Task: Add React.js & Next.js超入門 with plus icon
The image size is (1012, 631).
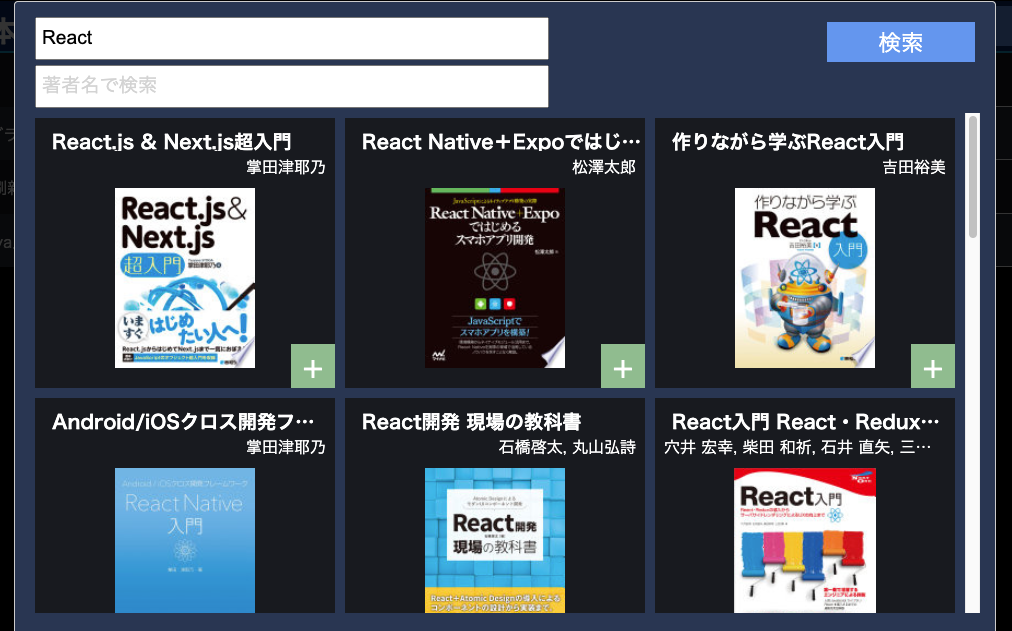Action: point(313,366)
